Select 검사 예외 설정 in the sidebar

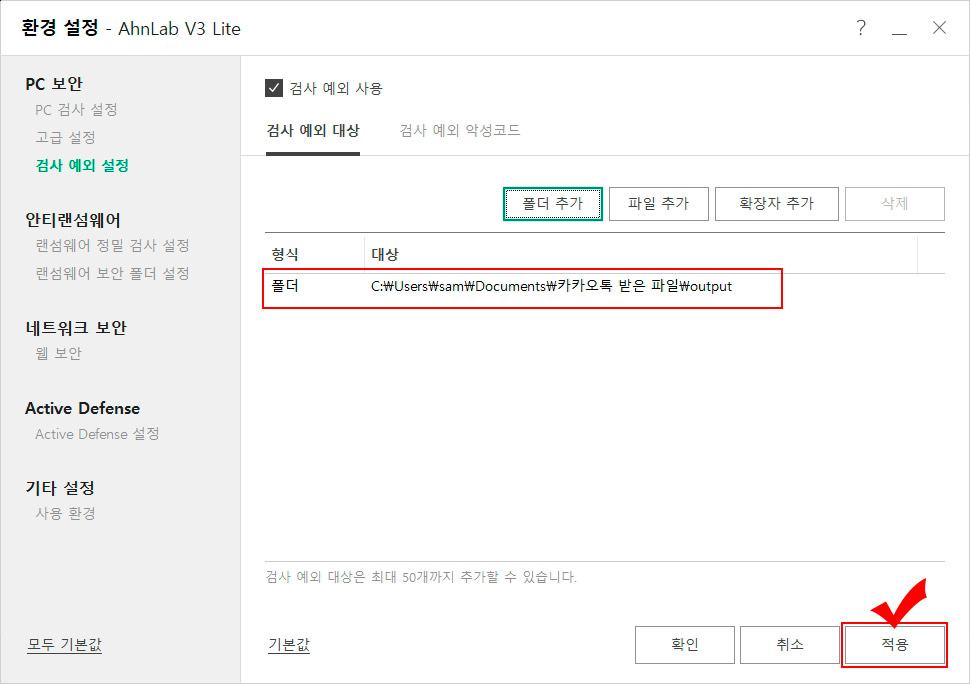(82, 166)
